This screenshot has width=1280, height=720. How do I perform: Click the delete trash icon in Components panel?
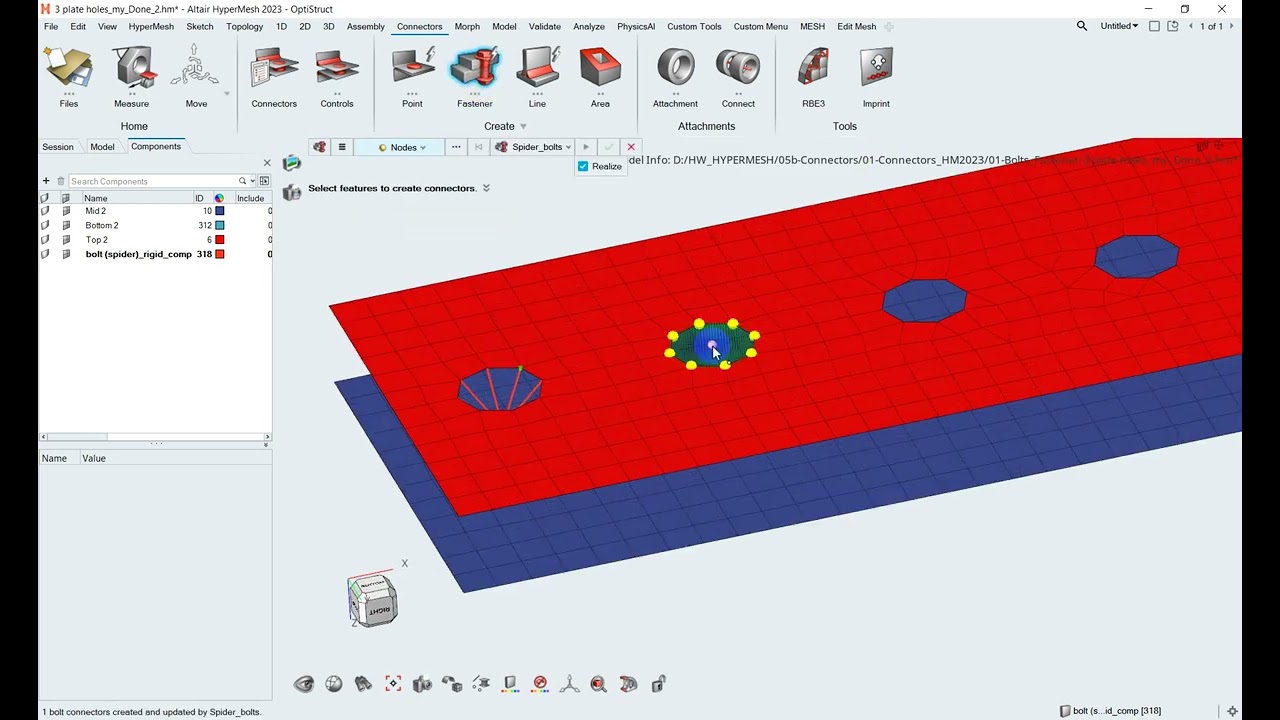click(60, 181)
